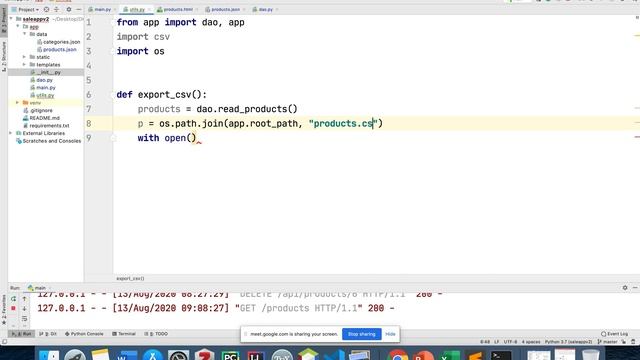Open Excel from the Dock
The image size is (640, 360).
pyautogui.click(x=450, y=355)
